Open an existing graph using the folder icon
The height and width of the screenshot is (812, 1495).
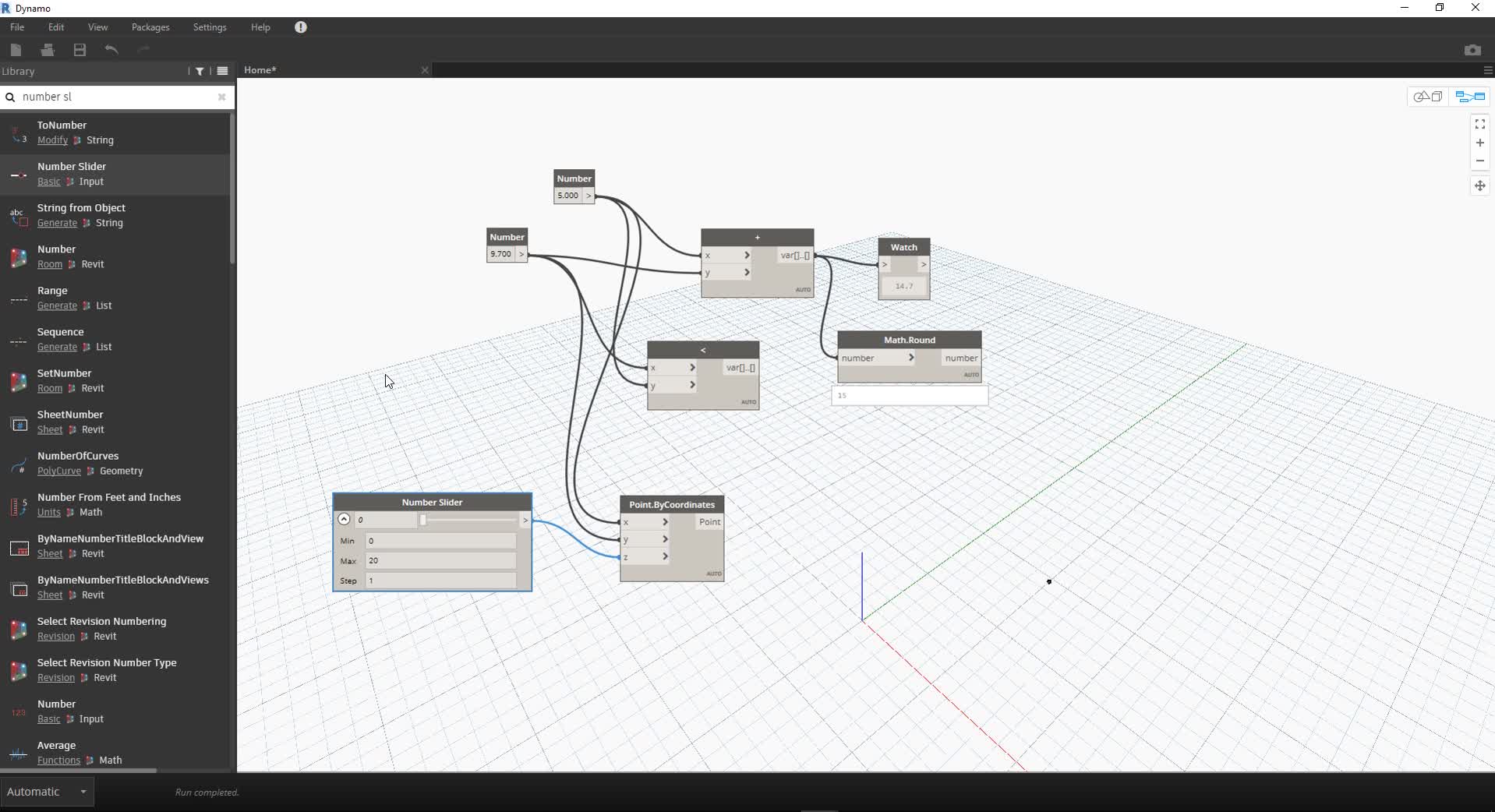point(47,50)
